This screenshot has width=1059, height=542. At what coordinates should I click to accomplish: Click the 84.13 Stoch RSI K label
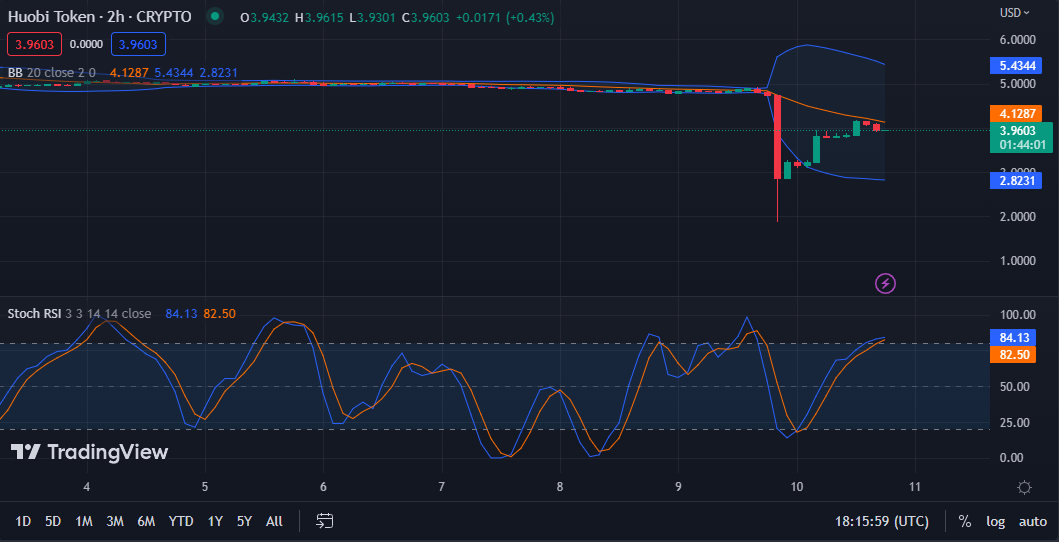(x=1012, y=337)
